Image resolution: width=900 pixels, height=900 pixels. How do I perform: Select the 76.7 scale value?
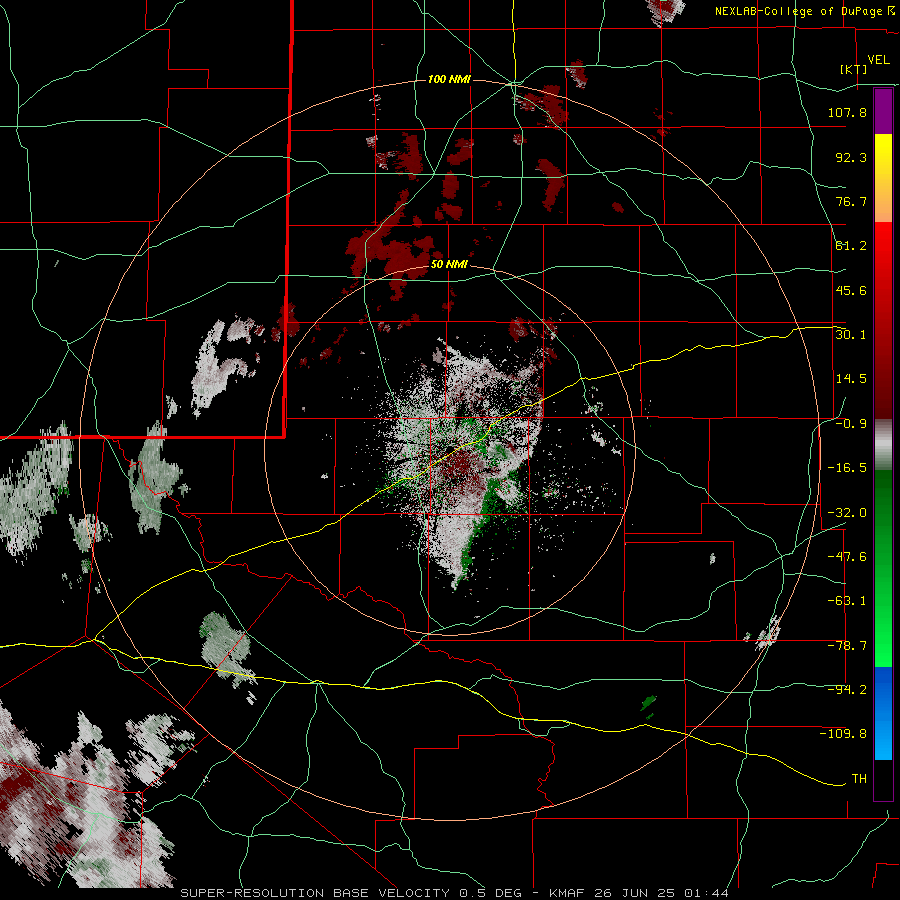[x=851, y=201]
